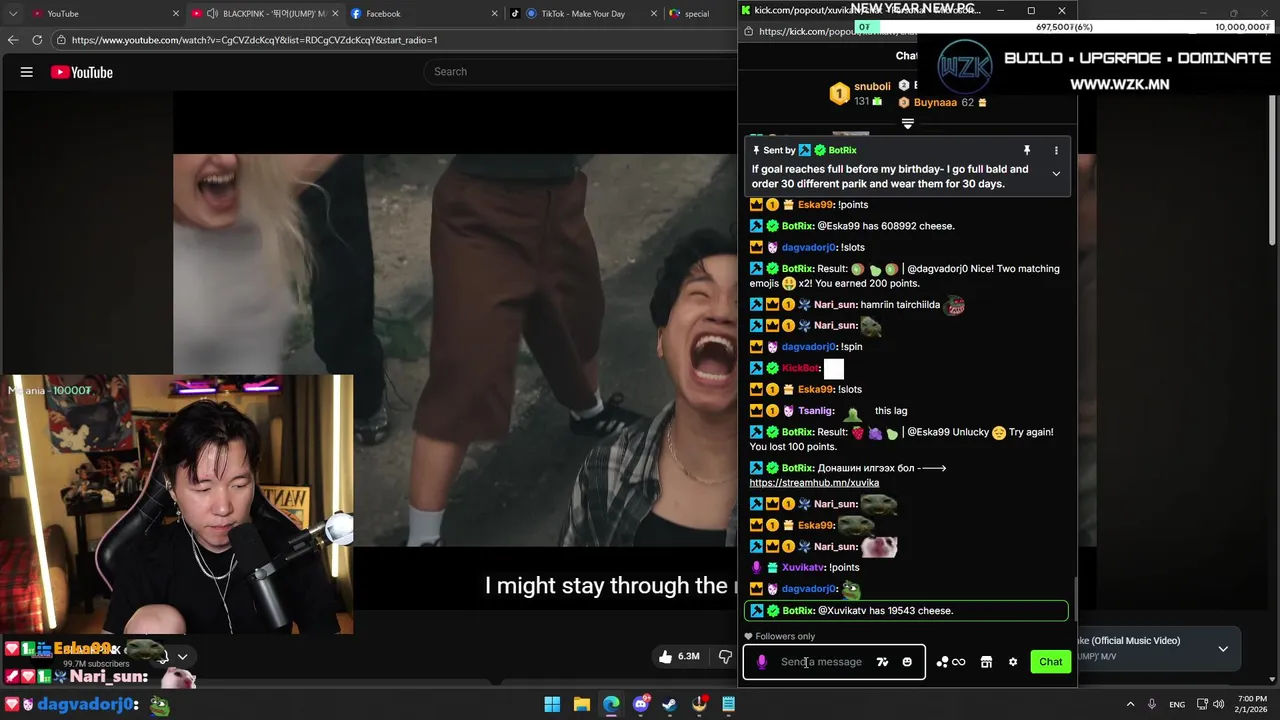Image resolution: width=1280 pixels, height=720 pixels.
Task: Click the highlighted BotRix 19543 cheese message
Action: pos(907,611)
